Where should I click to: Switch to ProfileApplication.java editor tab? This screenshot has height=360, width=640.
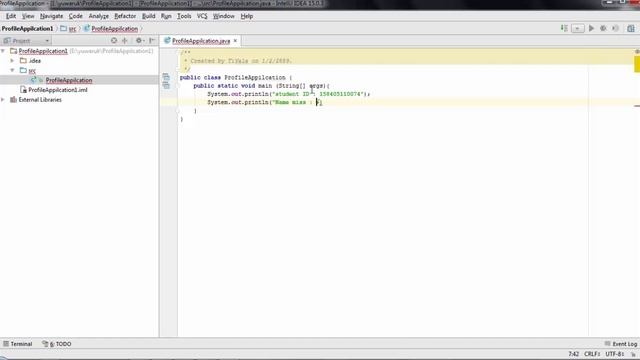(201, 41)
